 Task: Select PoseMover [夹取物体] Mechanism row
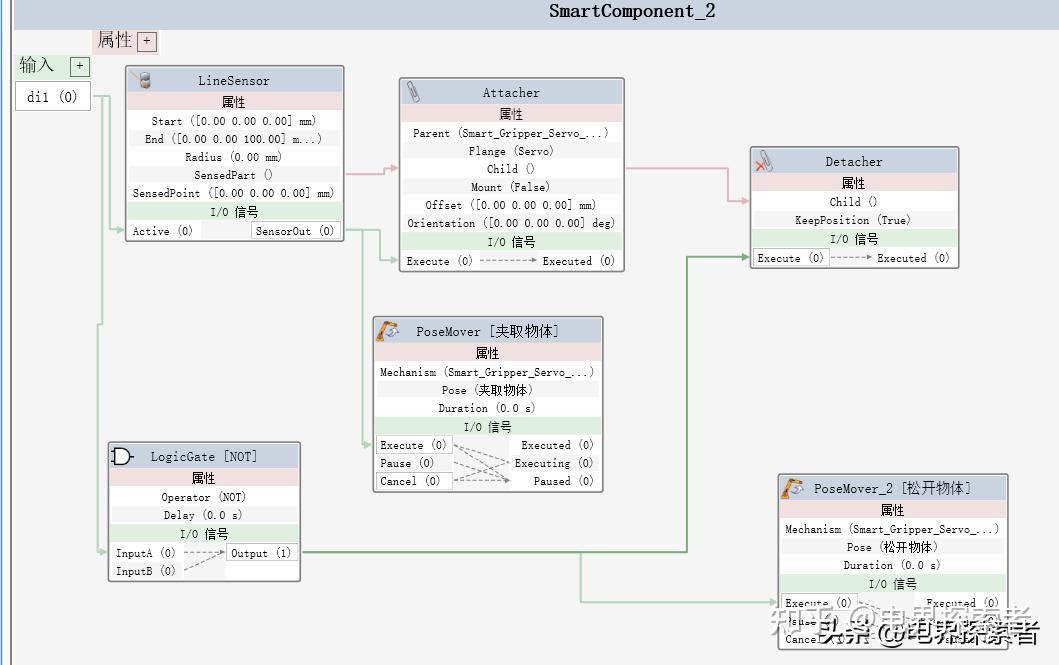click(487, 372)
